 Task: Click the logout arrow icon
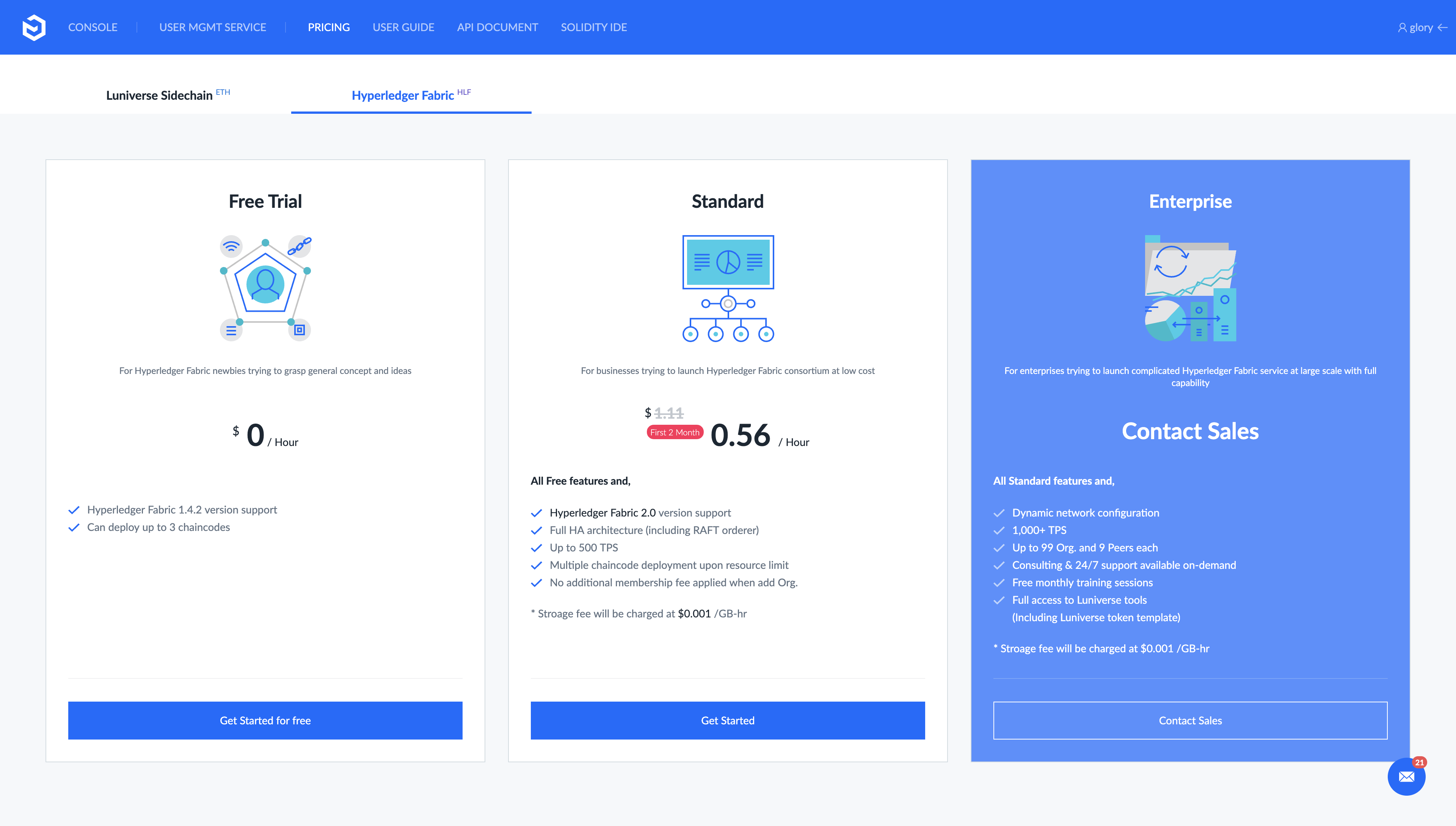coord(1442,27)
